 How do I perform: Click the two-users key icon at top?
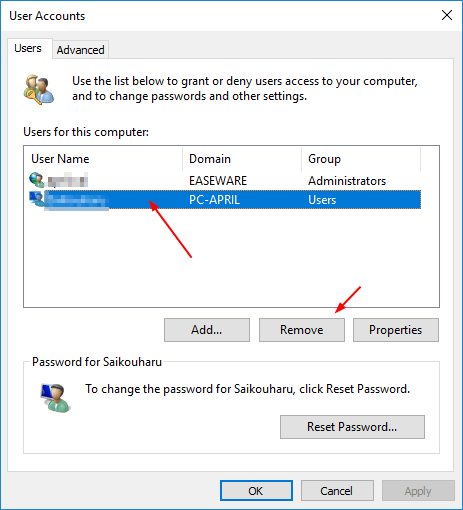point(38,89)
